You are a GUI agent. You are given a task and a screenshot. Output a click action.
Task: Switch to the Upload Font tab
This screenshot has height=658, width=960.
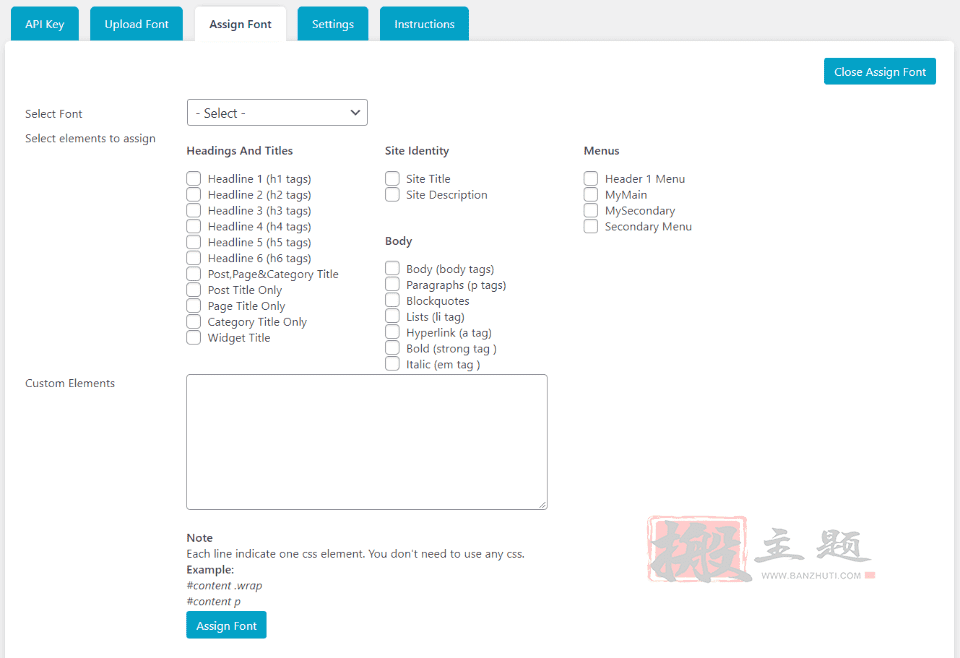tap(136, 24)
